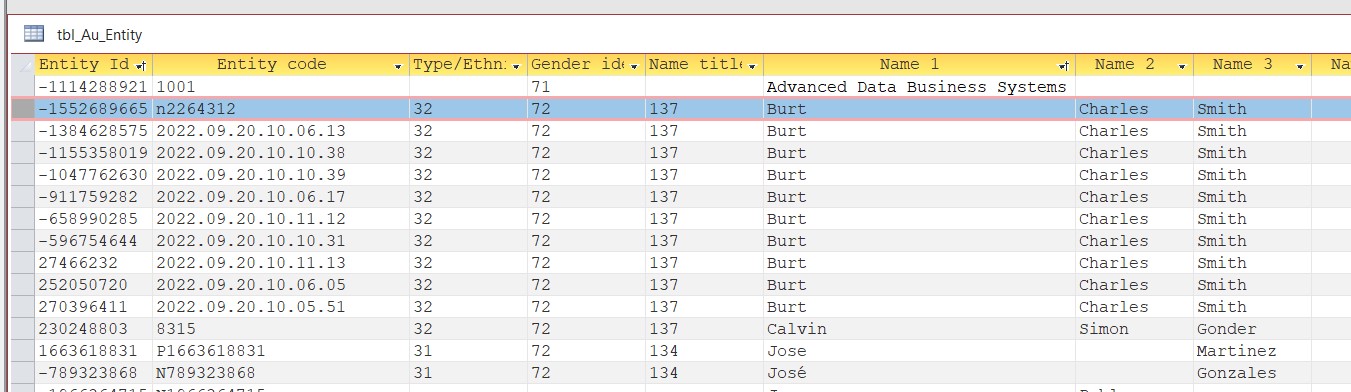Click Entity Id cell 27466232
1351x392 pixels.
[x=93, y=263]
